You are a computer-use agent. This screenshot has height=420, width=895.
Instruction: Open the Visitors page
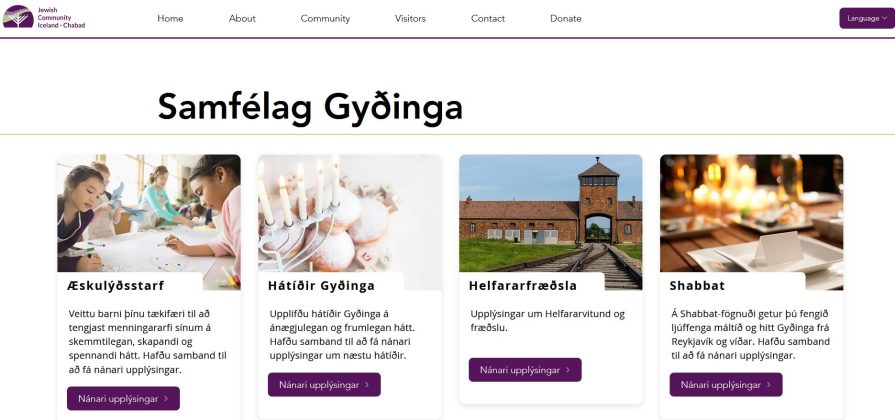click(410, 18)
